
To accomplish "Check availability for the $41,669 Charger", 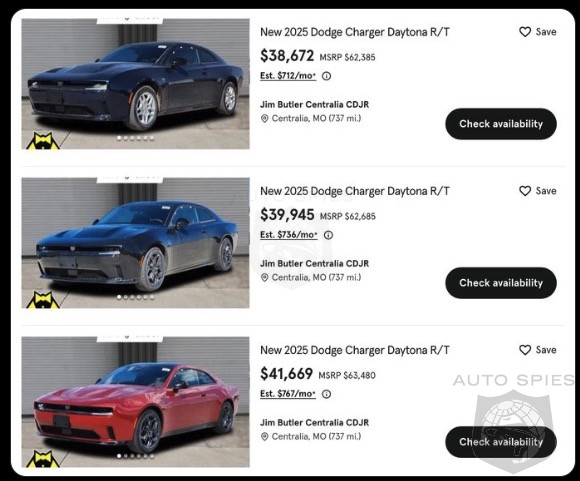I will point(501,442).
